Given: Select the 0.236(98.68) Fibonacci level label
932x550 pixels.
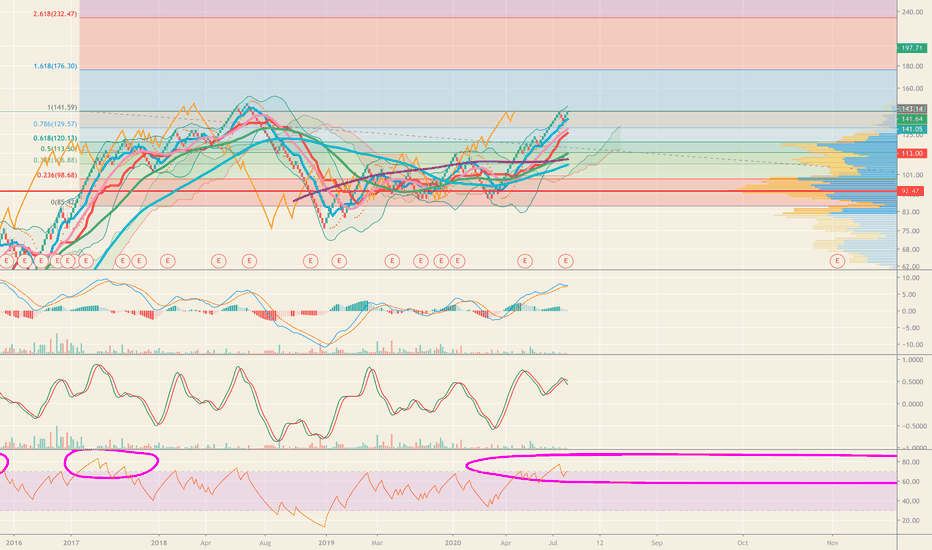Looking at the screenshot, I should coord(57,175).
